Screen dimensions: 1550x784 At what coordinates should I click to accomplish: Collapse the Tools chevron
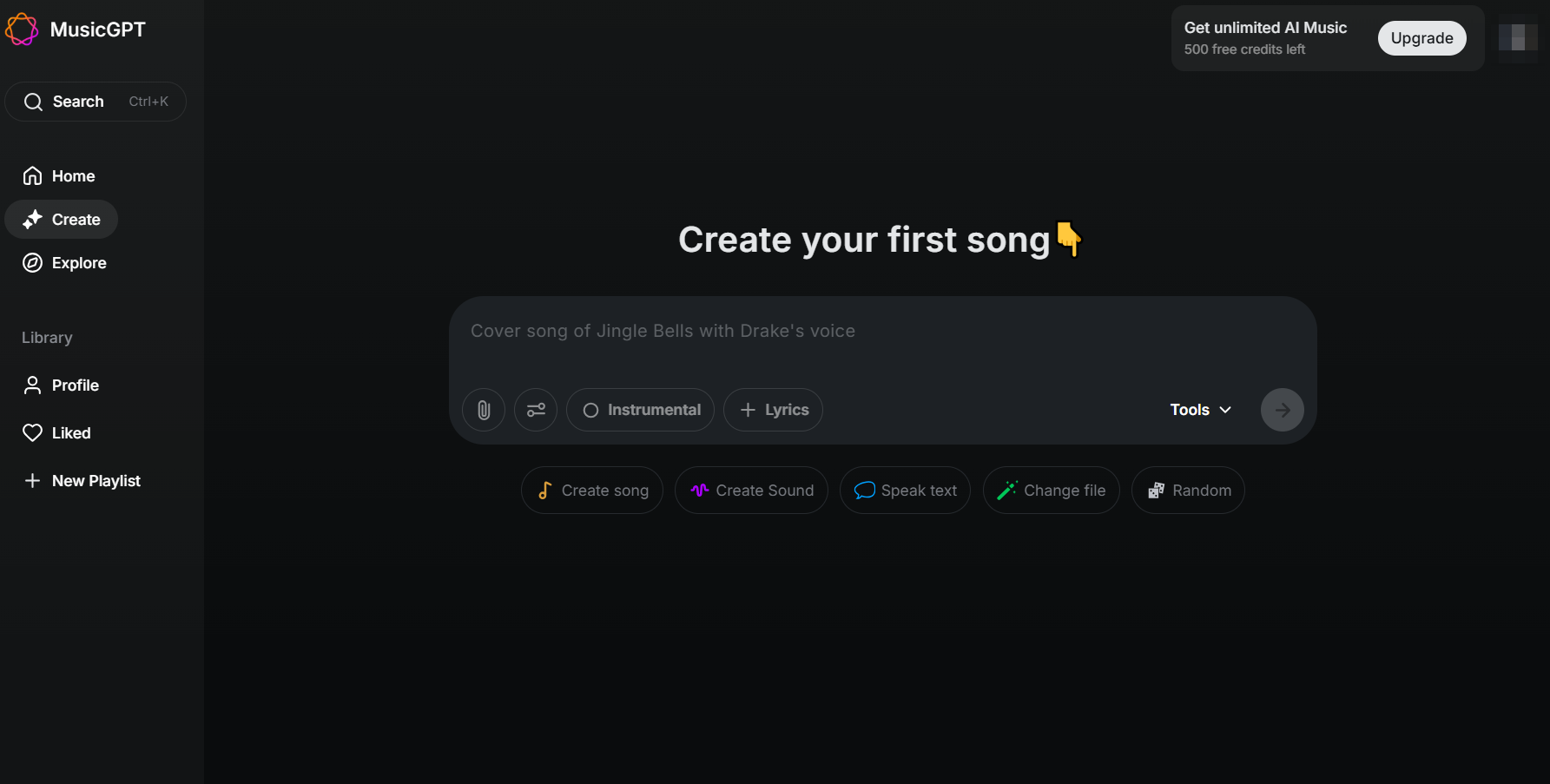pyautogui.click(x=1225, y=409)
